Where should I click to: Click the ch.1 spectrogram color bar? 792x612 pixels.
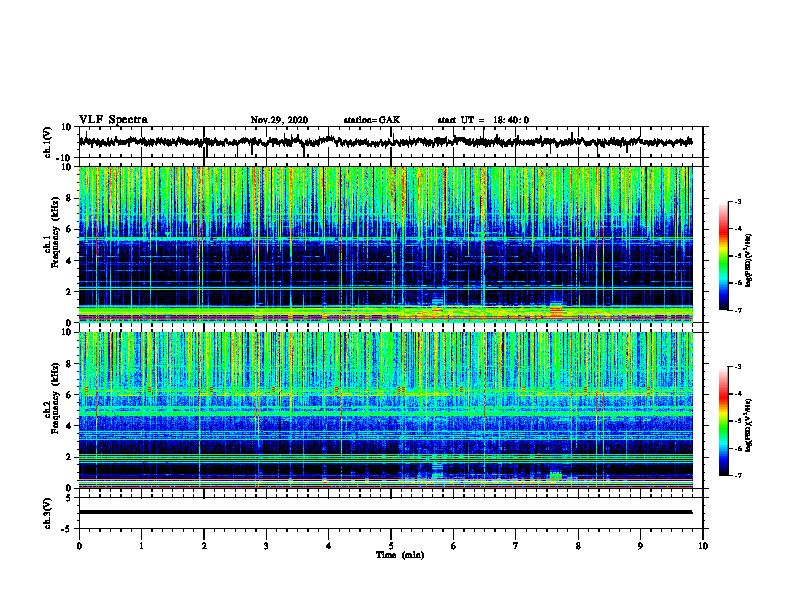724,256
